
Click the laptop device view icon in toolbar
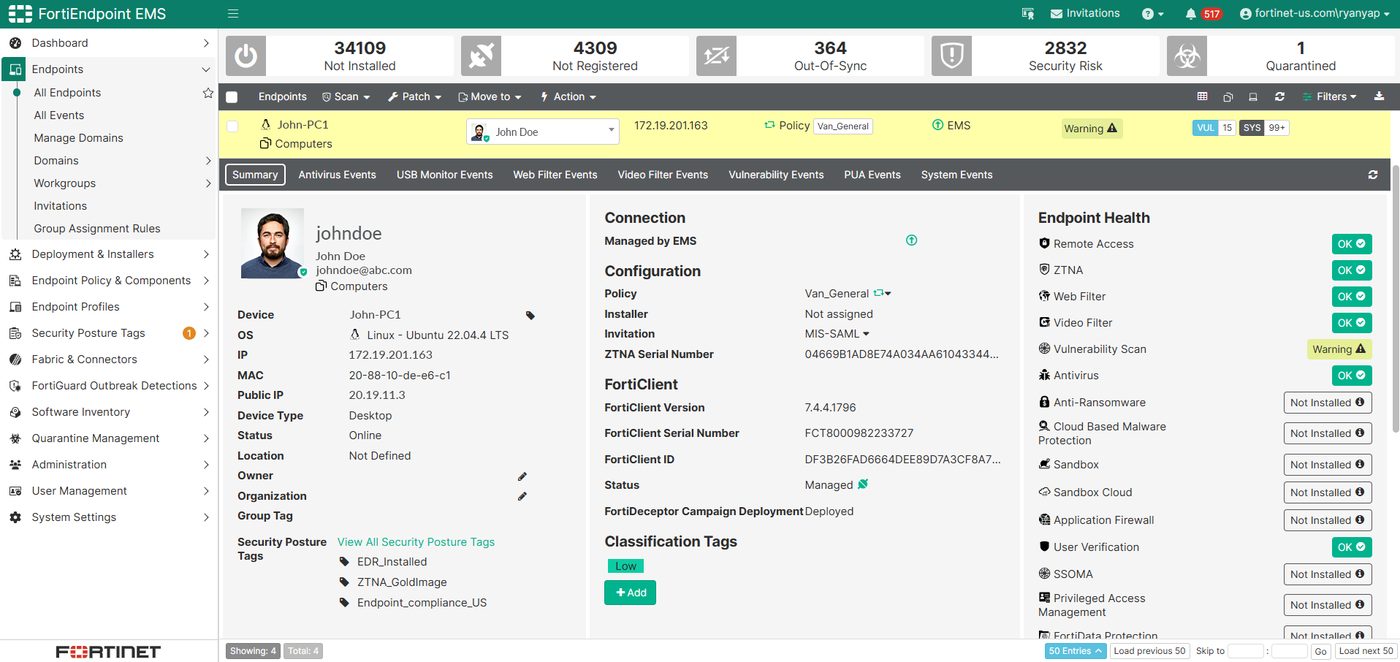1253,97
